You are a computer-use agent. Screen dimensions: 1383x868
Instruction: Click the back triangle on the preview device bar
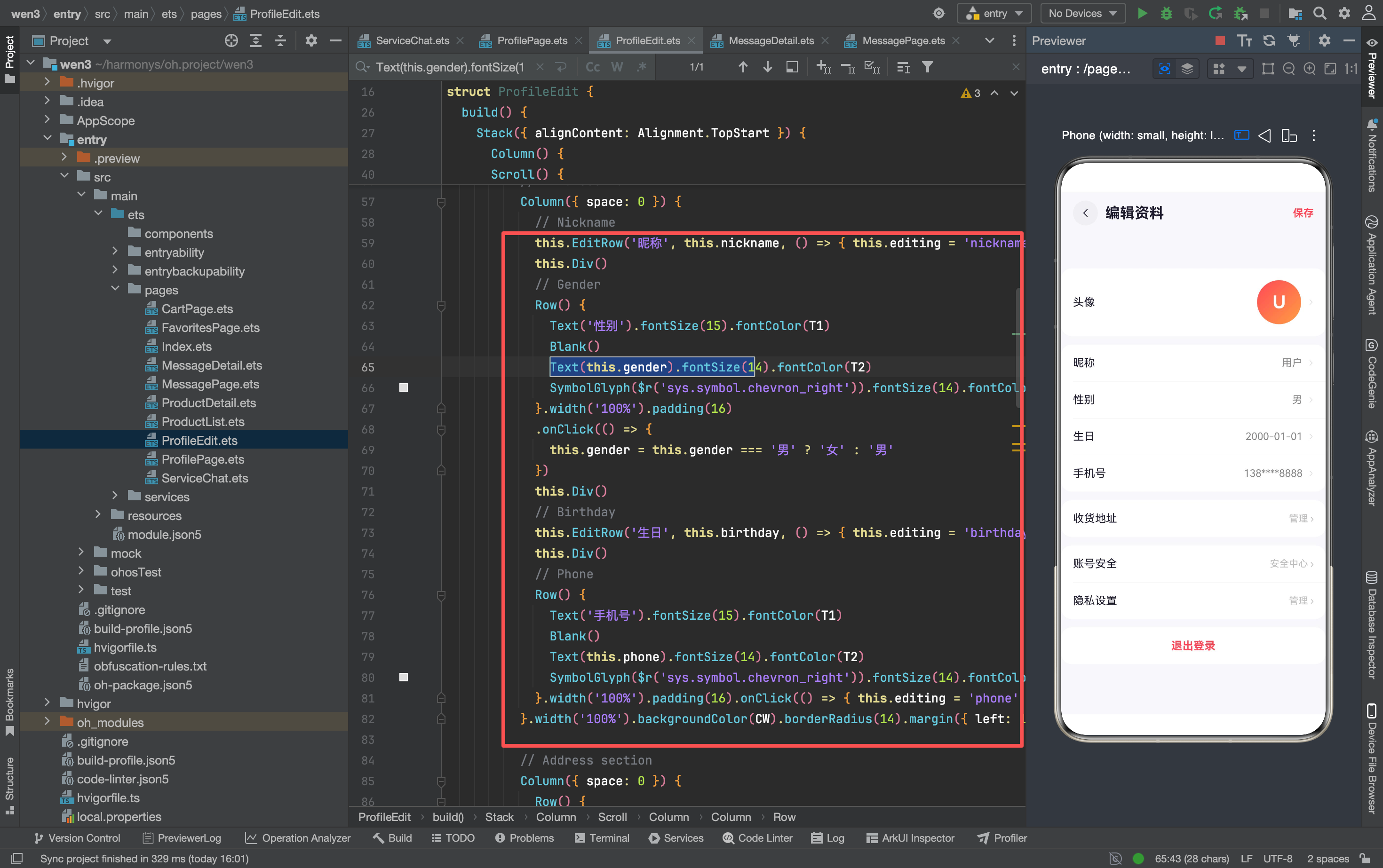(x=1264, y=135)
